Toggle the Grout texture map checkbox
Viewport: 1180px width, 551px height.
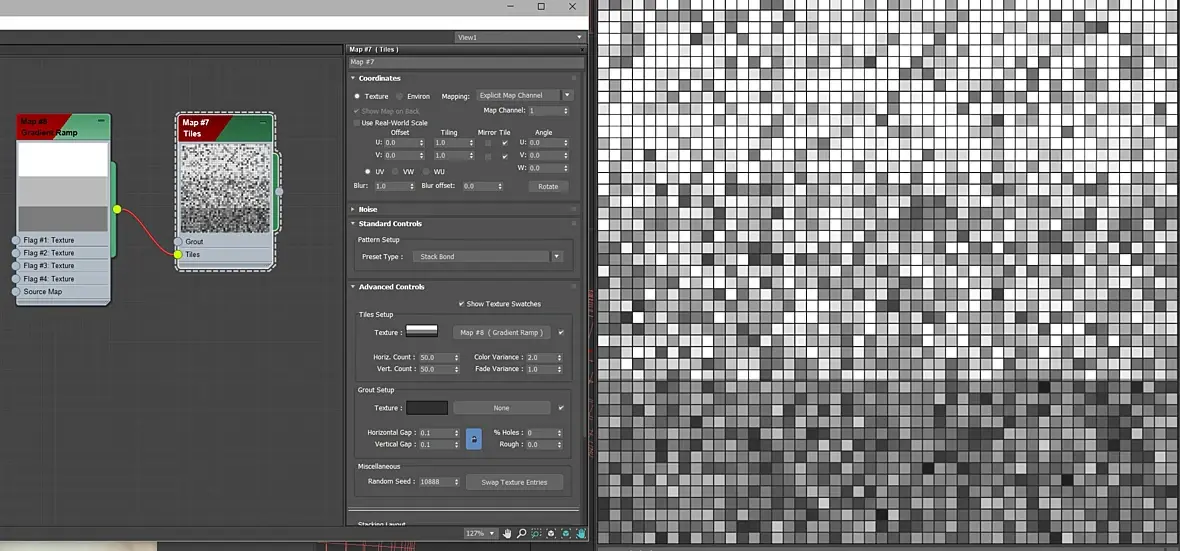click(x=561, y=408)
